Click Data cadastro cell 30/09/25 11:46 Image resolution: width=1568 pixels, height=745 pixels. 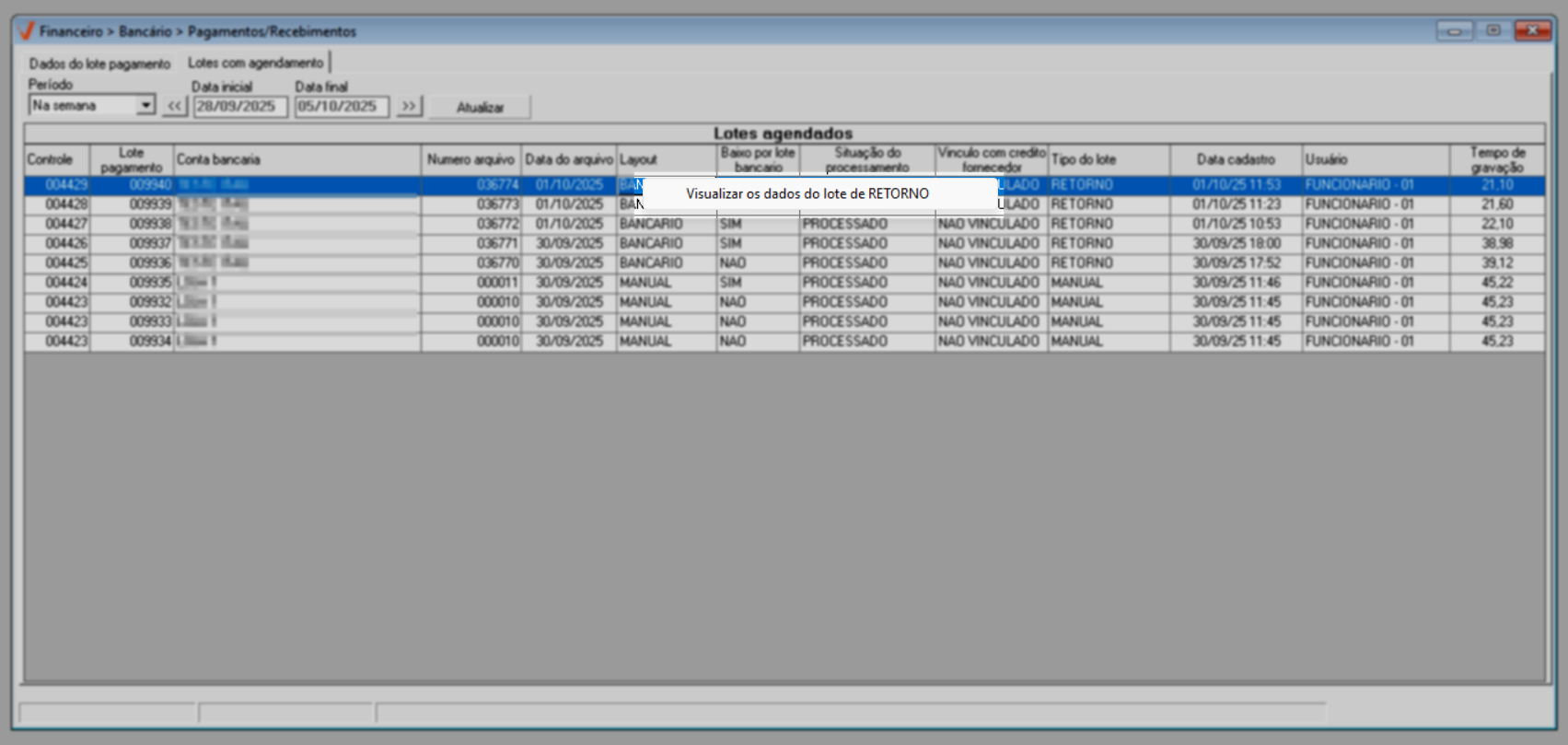1237,283
